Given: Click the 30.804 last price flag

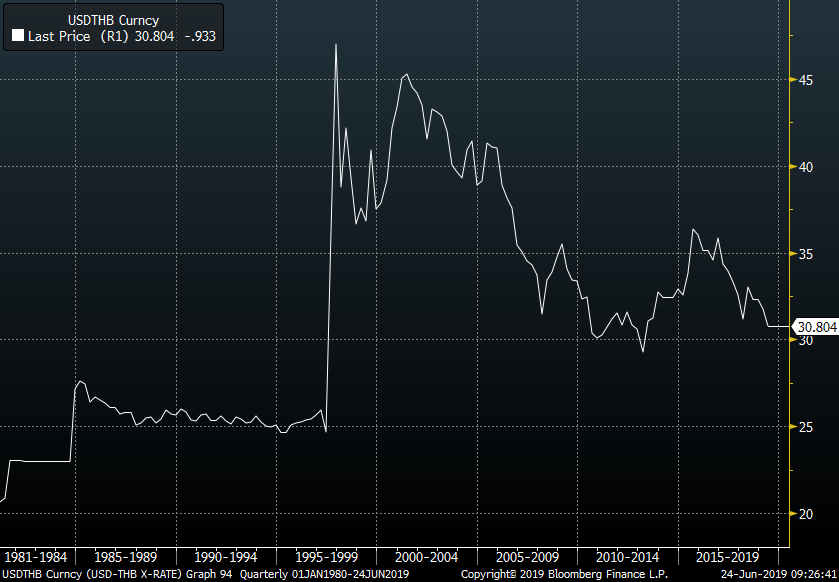Looking at the screenshot, I should pos(817,327).
